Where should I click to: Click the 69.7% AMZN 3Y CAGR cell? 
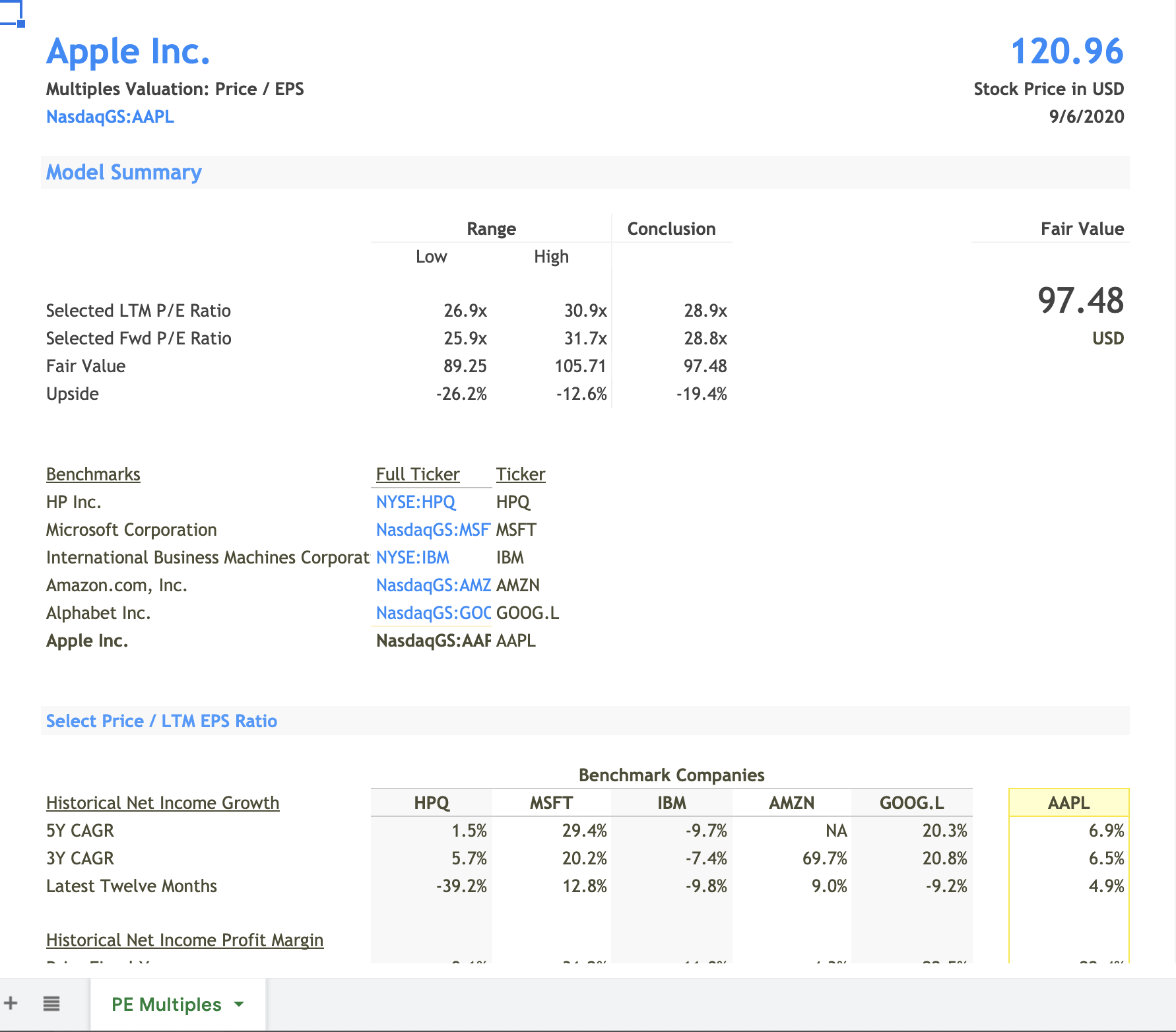click(x=825, y=858)
